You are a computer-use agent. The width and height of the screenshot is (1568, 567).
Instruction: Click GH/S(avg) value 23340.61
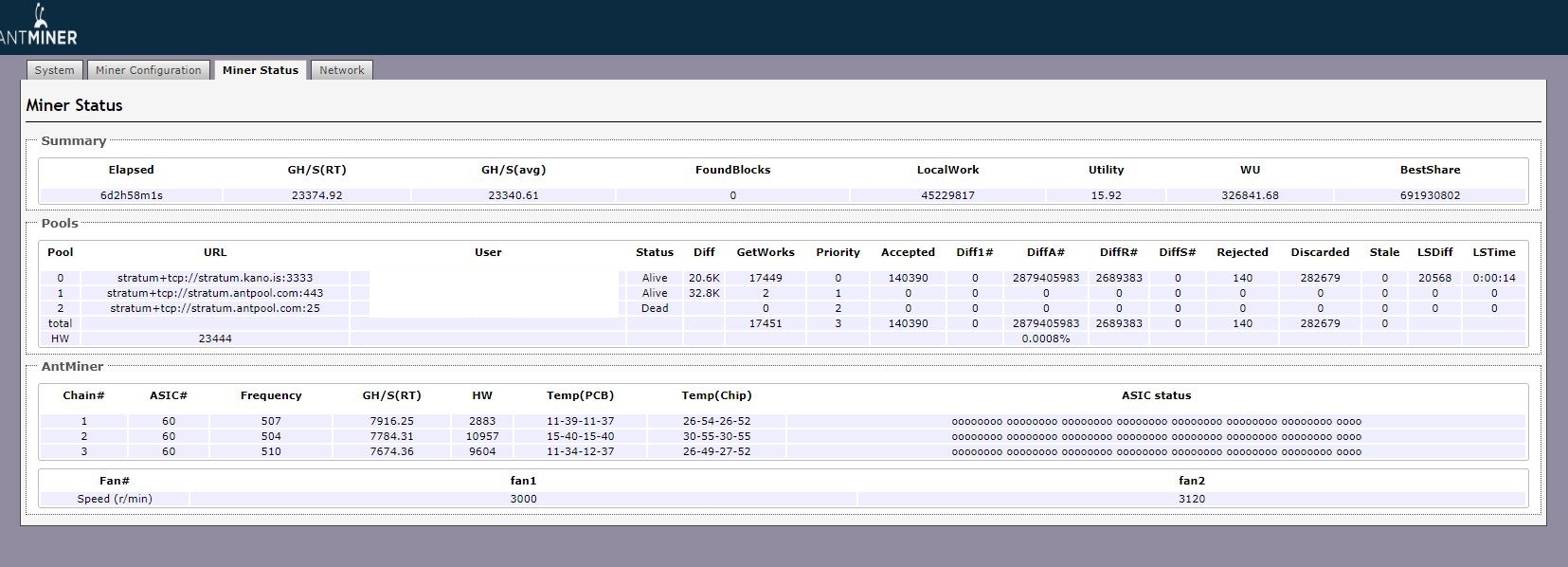tap(514, 195)
